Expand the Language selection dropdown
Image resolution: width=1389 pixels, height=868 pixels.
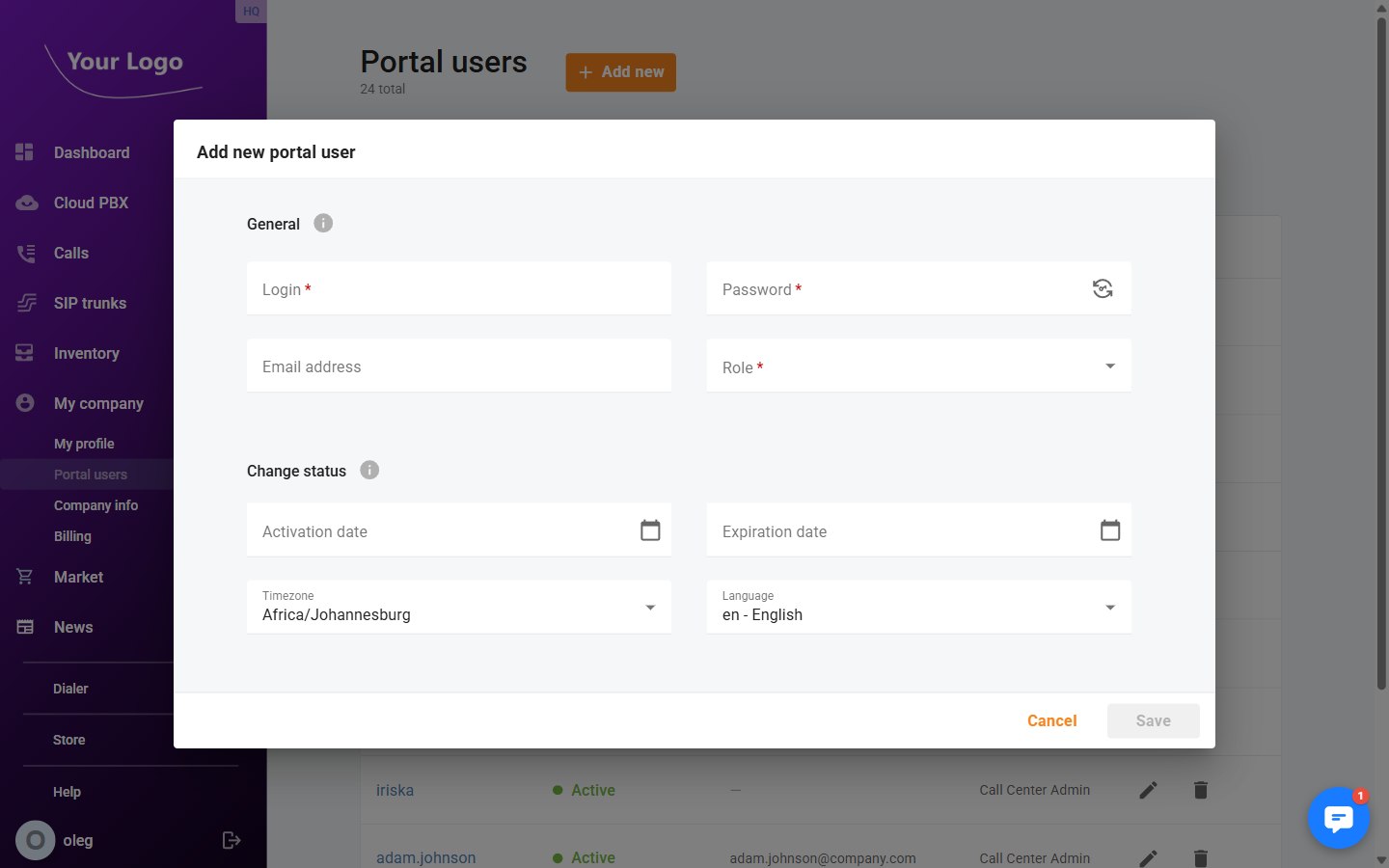1109,607
